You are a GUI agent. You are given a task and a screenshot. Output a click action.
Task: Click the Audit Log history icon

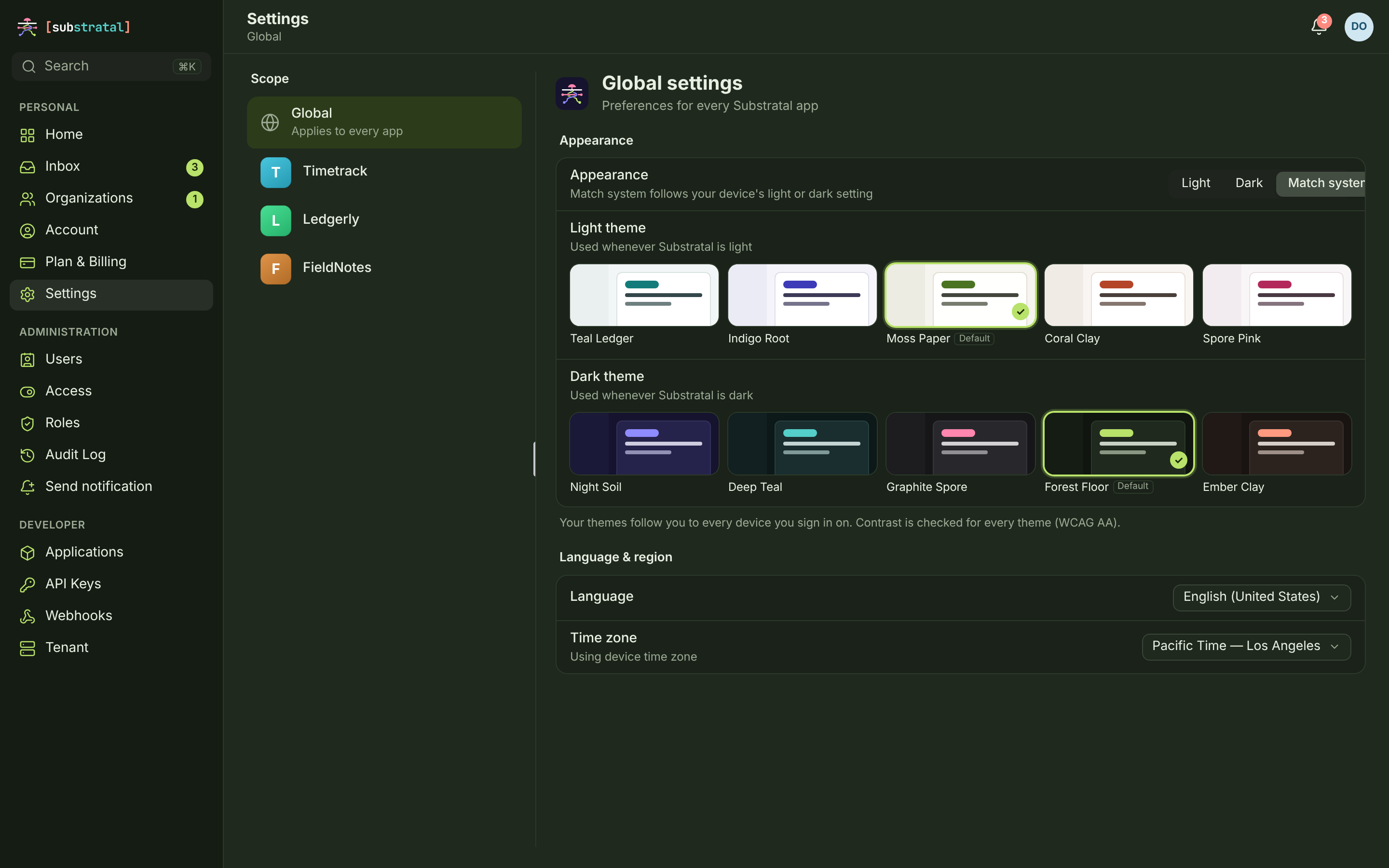tap(27, 455)
